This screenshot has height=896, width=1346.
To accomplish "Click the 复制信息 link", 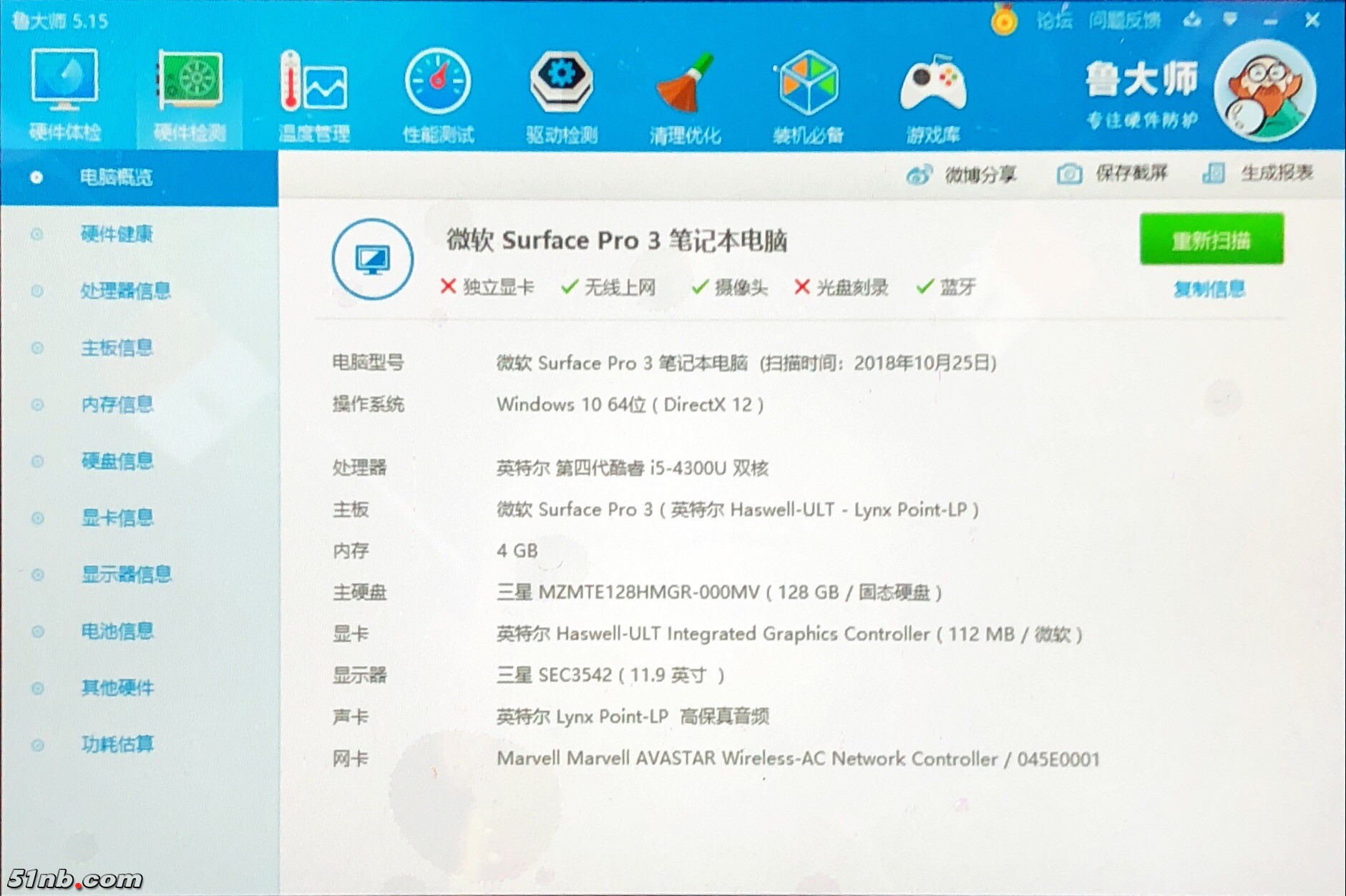I will [x=1209, y=289].
